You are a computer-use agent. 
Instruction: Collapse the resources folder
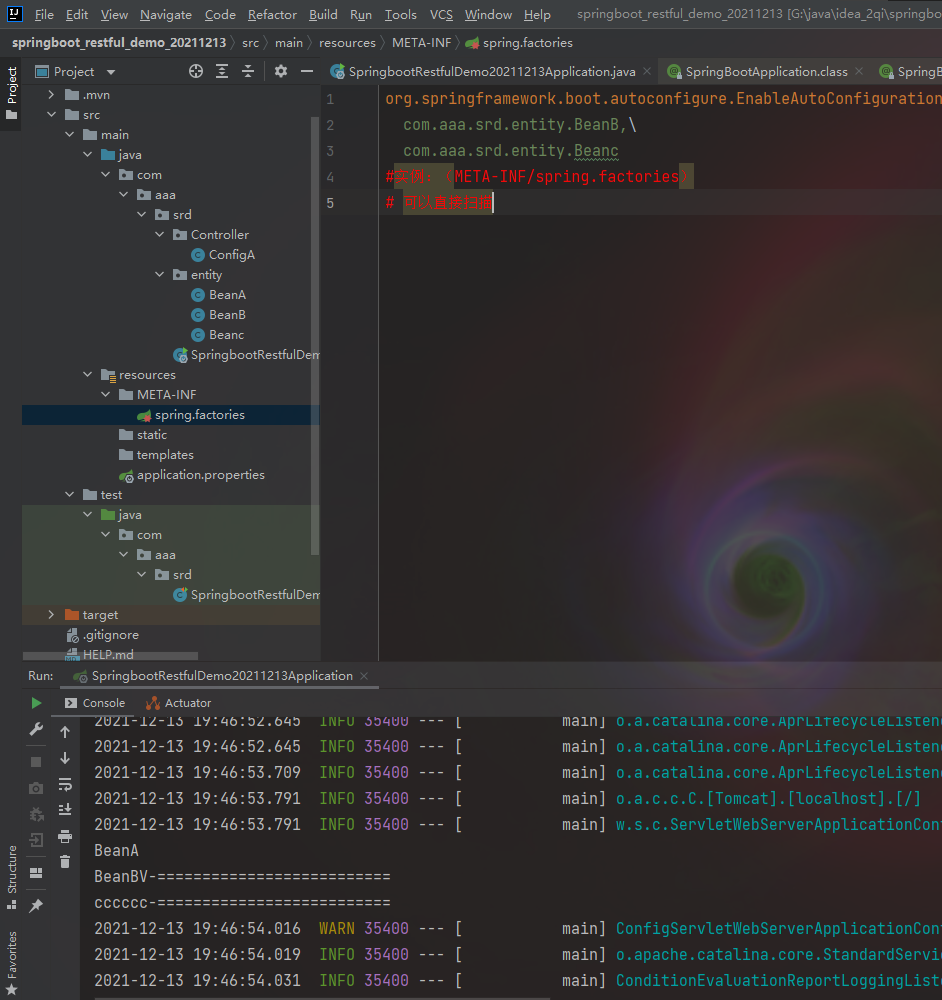coord(87,374)
